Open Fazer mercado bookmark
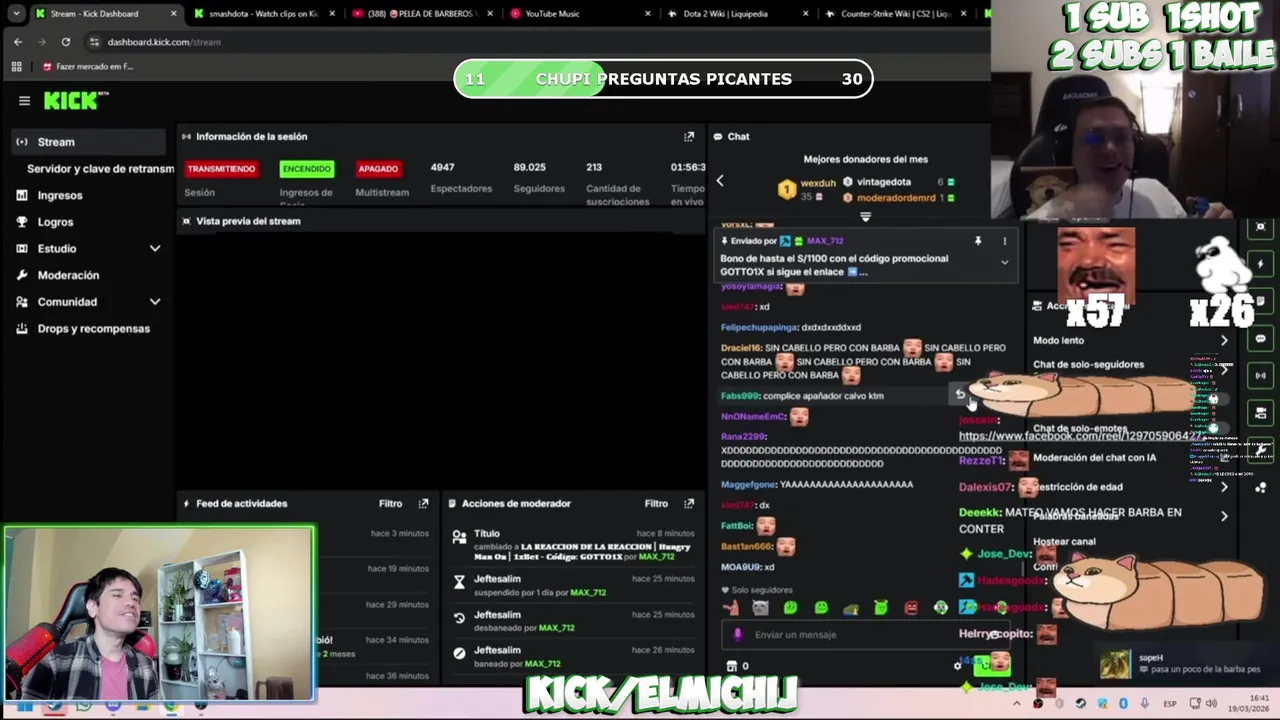Viewport: 1280px width, 720px height. [88, 66]
